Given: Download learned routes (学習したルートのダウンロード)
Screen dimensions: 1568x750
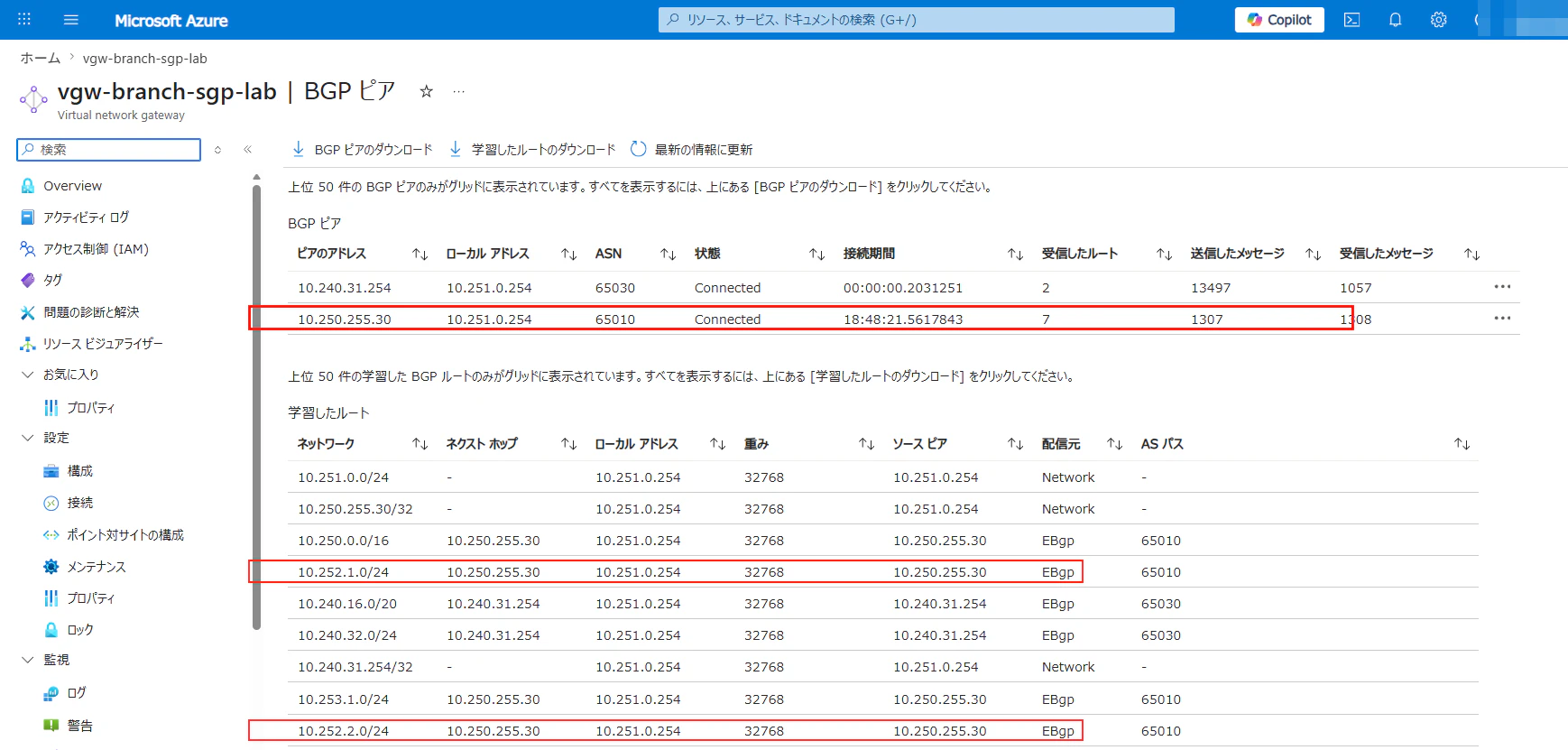Looking at the screenshot, I should click(x=532, y=150).
